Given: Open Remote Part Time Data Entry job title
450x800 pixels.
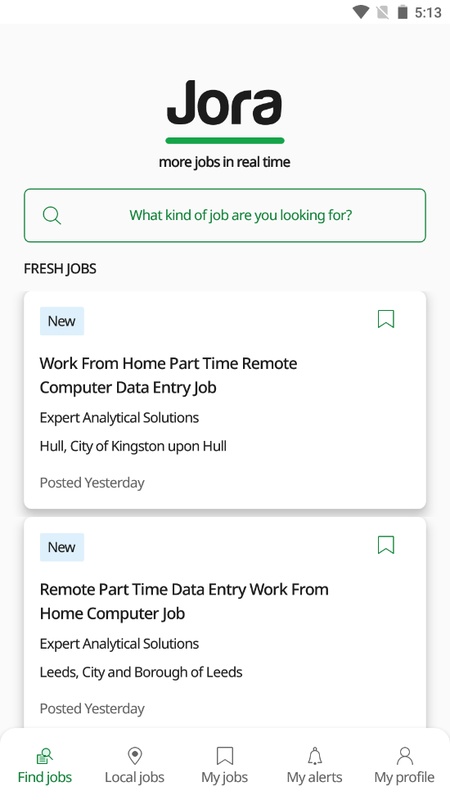Looking at the screenshot, I should [x=184, y=602].
